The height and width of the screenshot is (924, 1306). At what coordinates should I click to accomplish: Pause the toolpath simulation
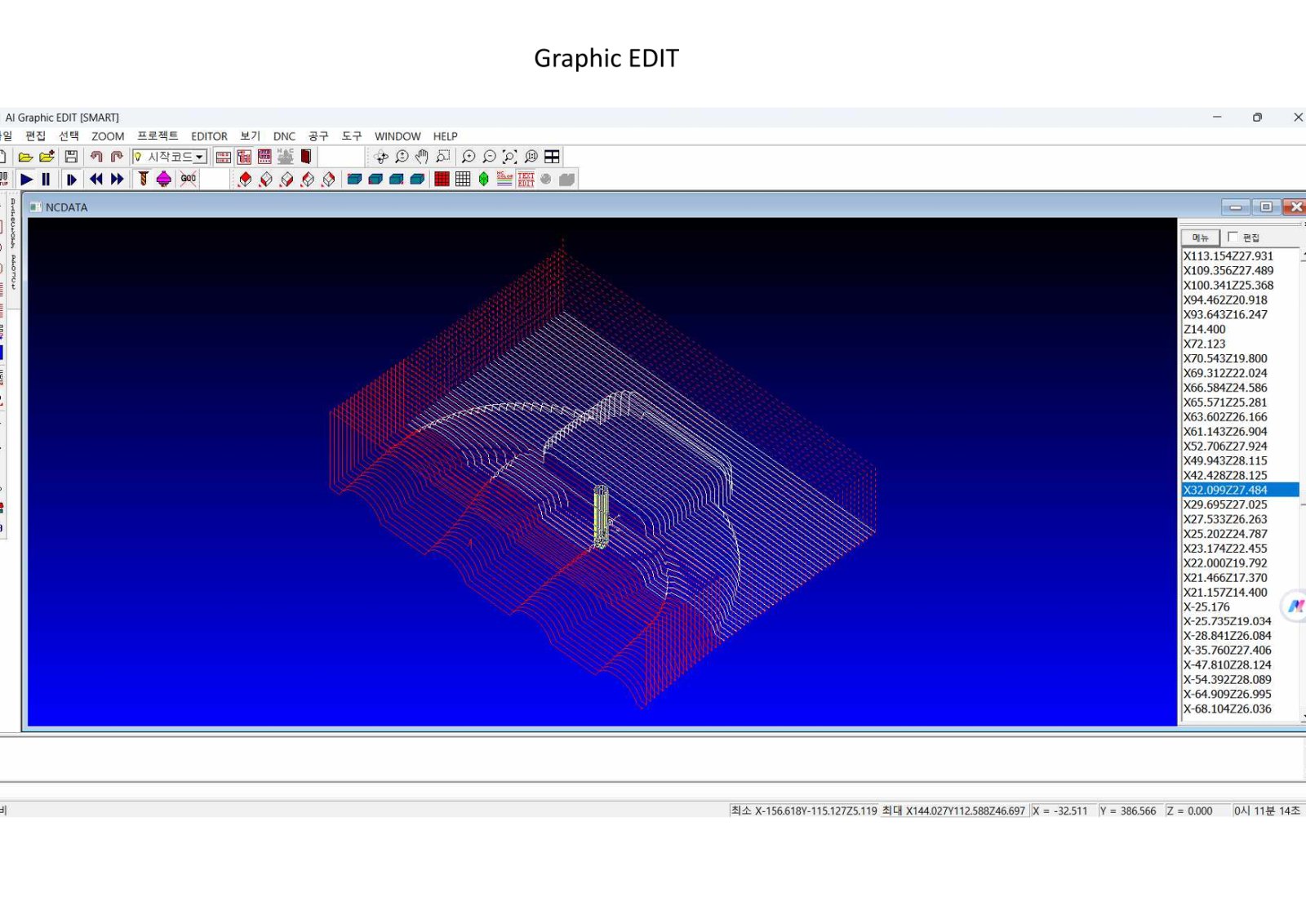[x=46, y=180]
